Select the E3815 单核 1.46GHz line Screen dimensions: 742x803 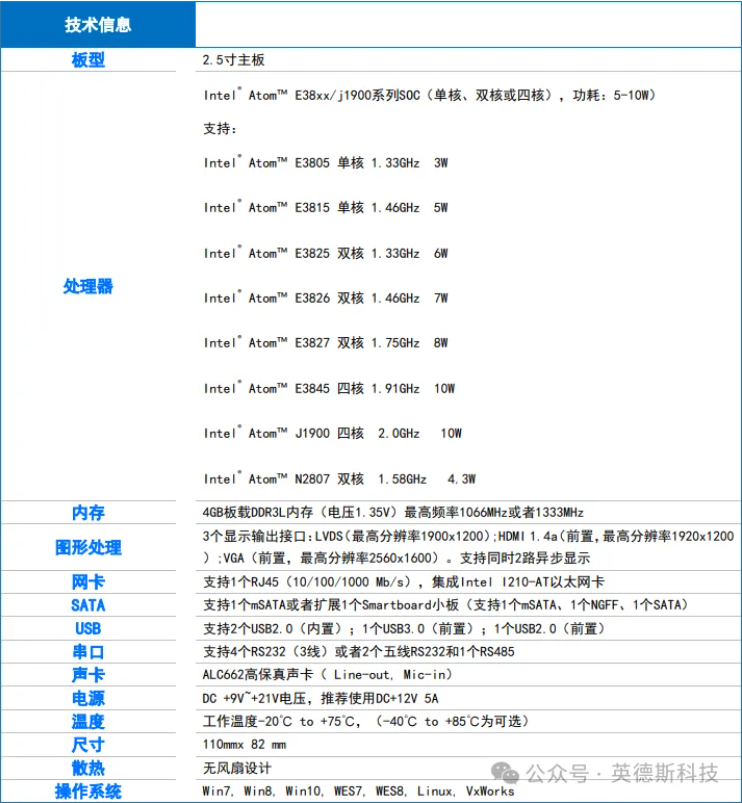point(326,207)
